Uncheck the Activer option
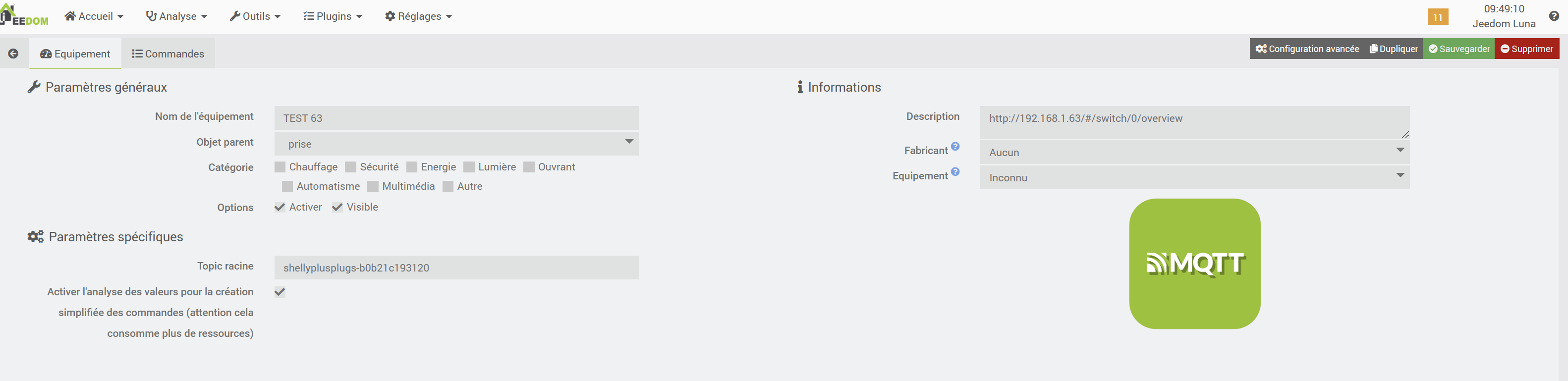 [x=280, y=207]
